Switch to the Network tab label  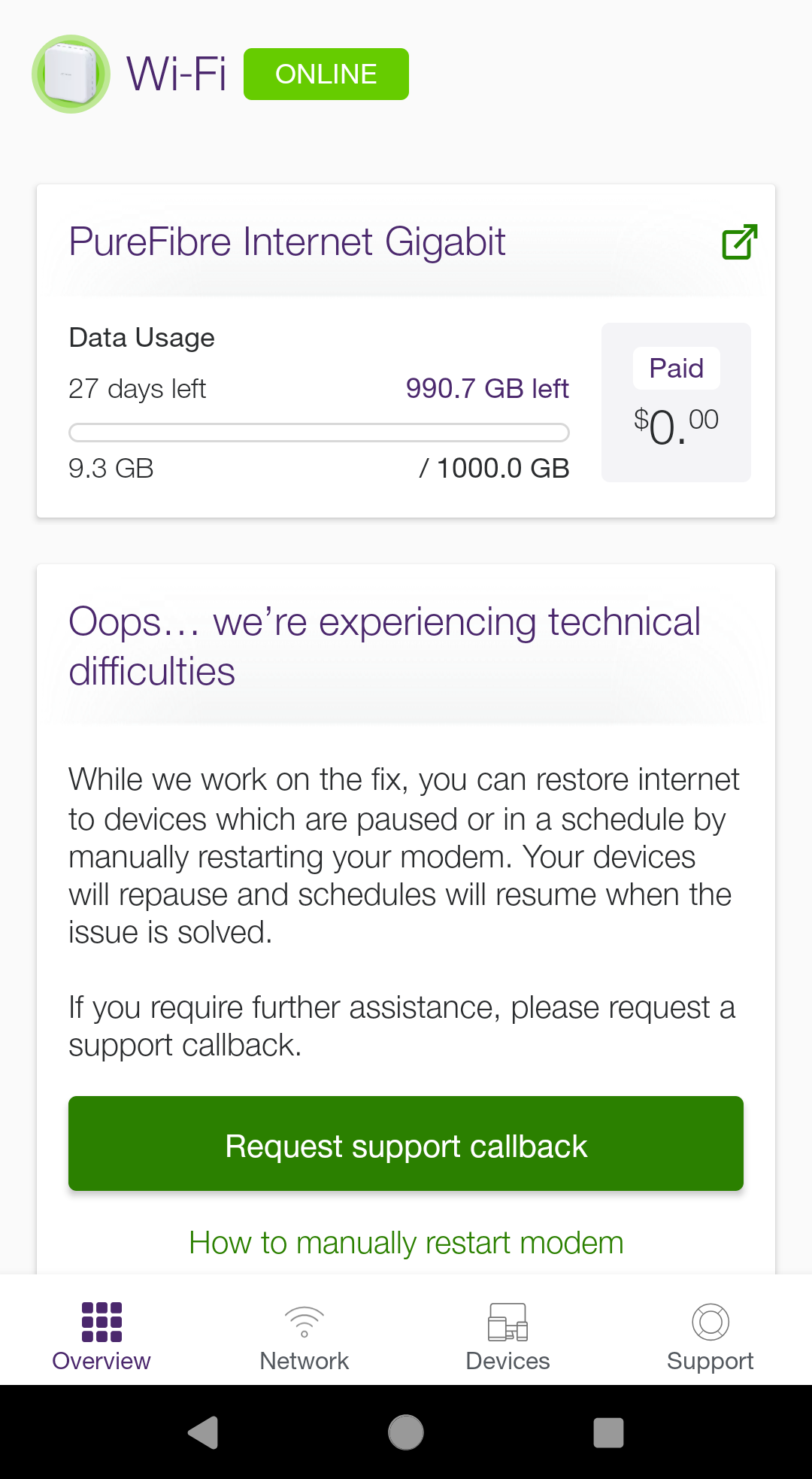point(304,1361)
